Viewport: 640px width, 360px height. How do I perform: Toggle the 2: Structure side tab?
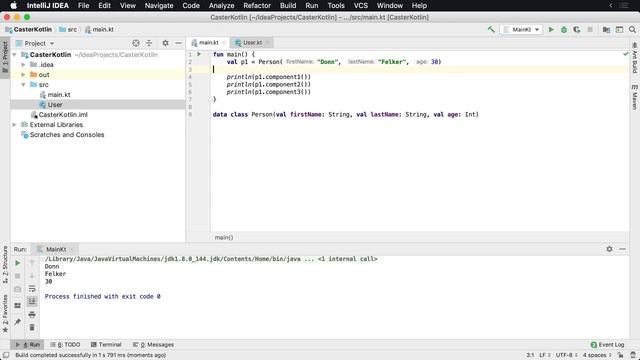5,264
